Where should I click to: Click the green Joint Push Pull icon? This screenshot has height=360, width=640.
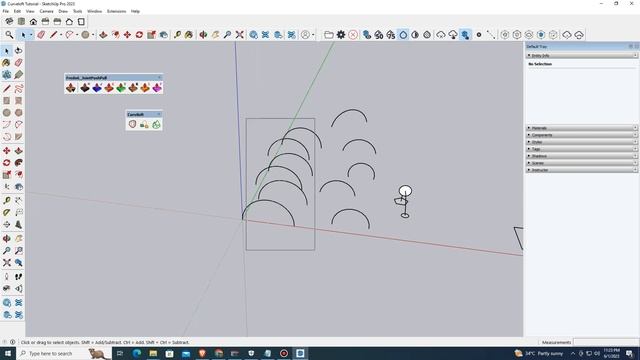[121, 87]
